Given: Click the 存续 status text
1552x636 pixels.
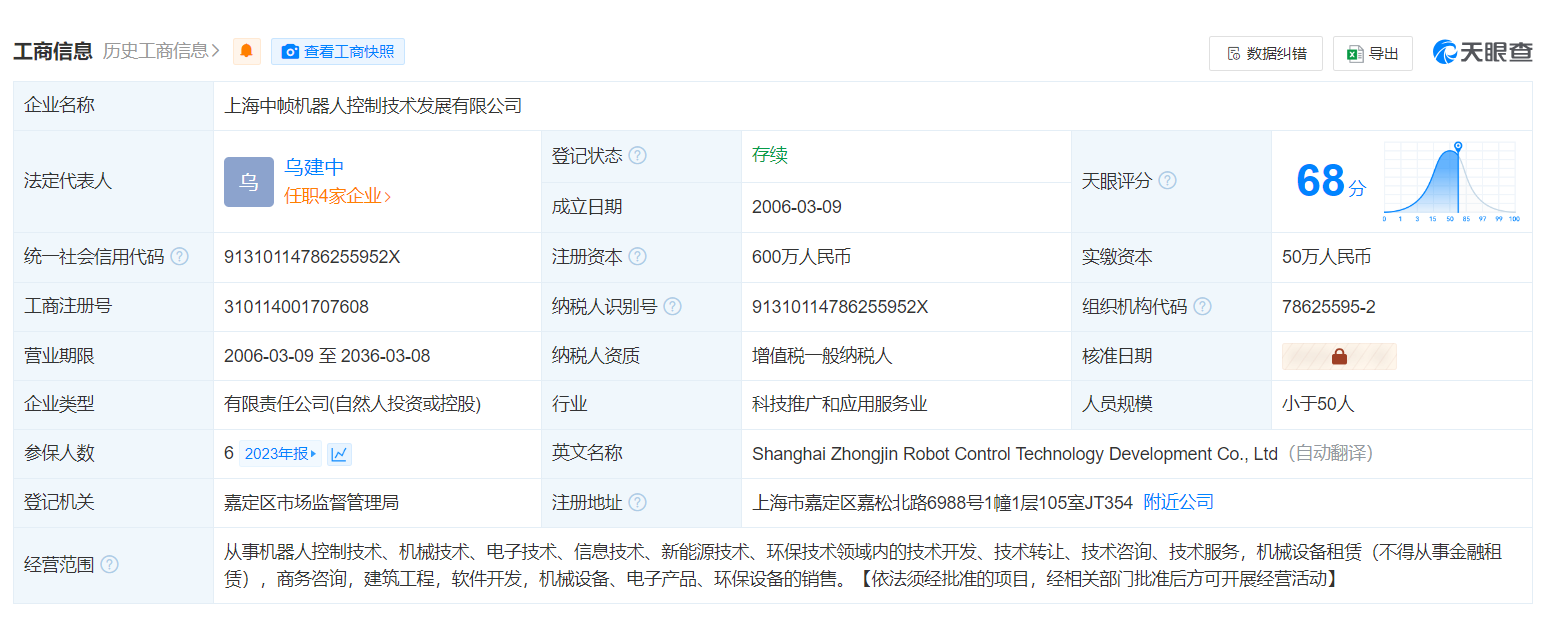Looking at the screenshot, I should click(770, 155).
